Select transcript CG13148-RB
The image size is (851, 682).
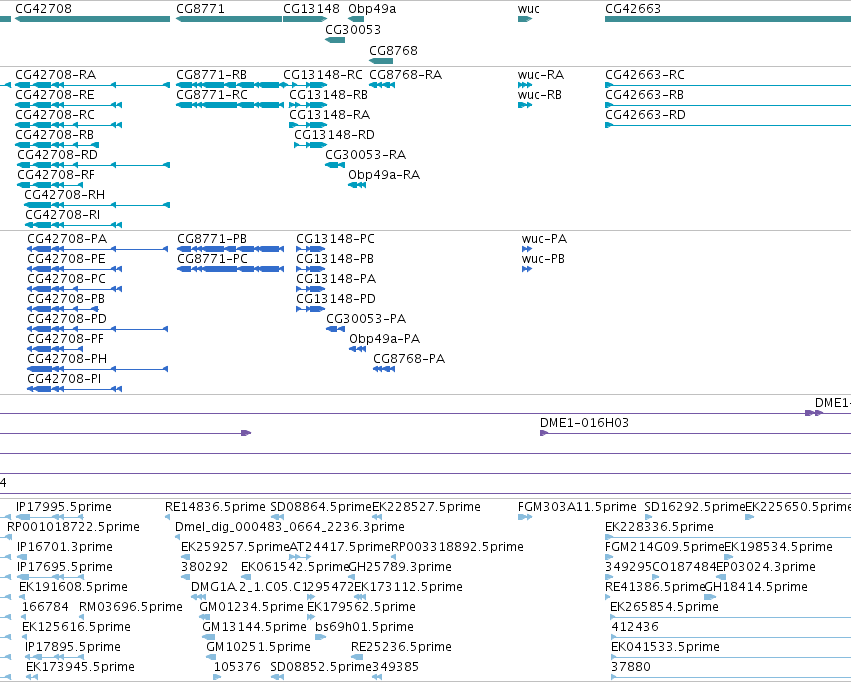pyautogui.click(x=328, y=95)
